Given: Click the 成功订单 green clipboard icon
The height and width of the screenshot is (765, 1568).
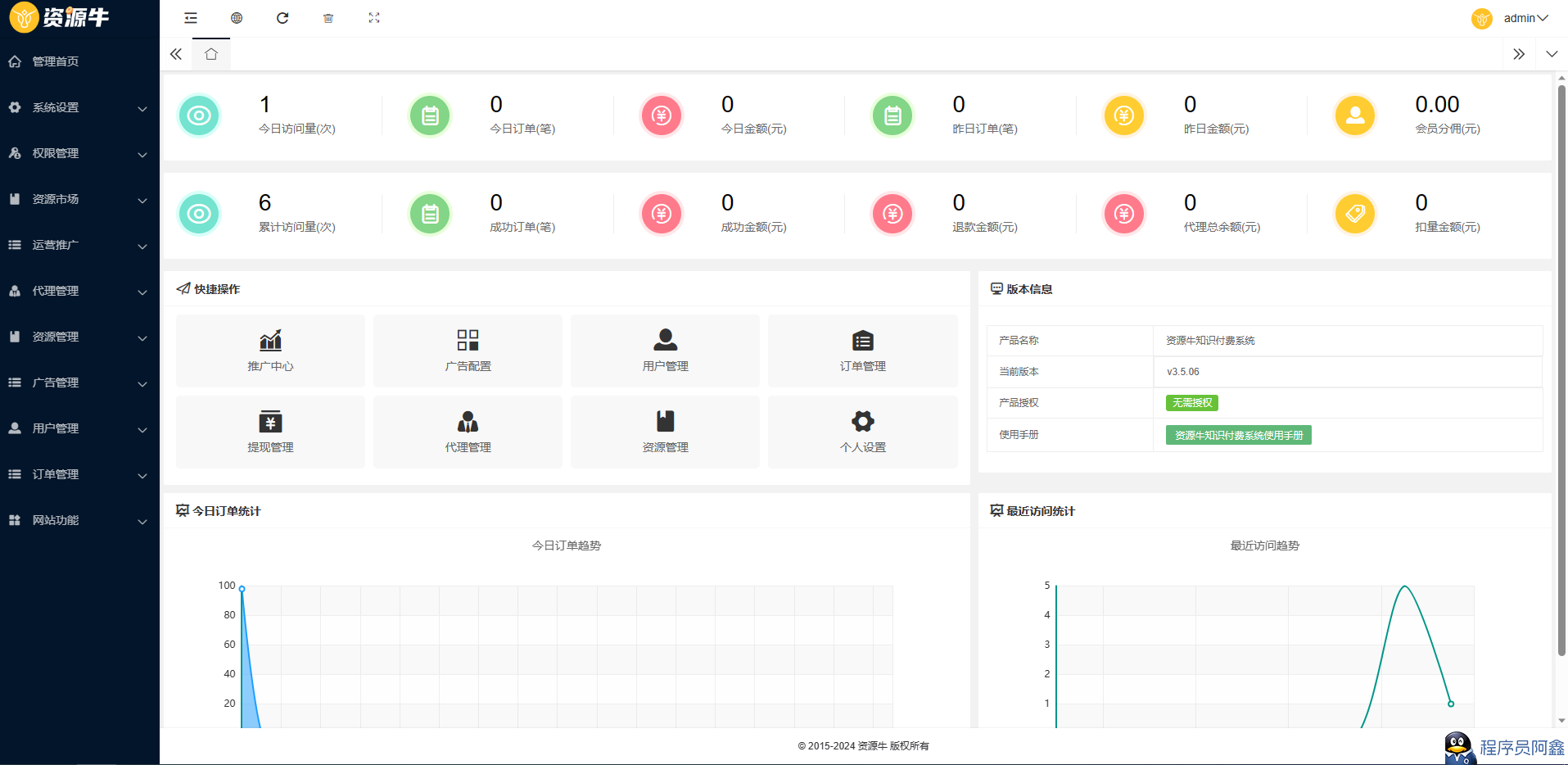Looking at the screenshot, I should click(x=430, y=214).
